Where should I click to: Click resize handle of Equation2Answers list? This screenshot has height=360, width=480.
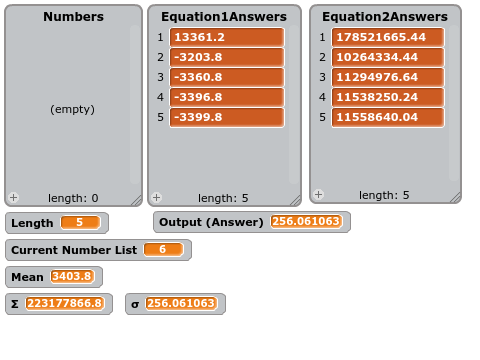coord(455,197)
